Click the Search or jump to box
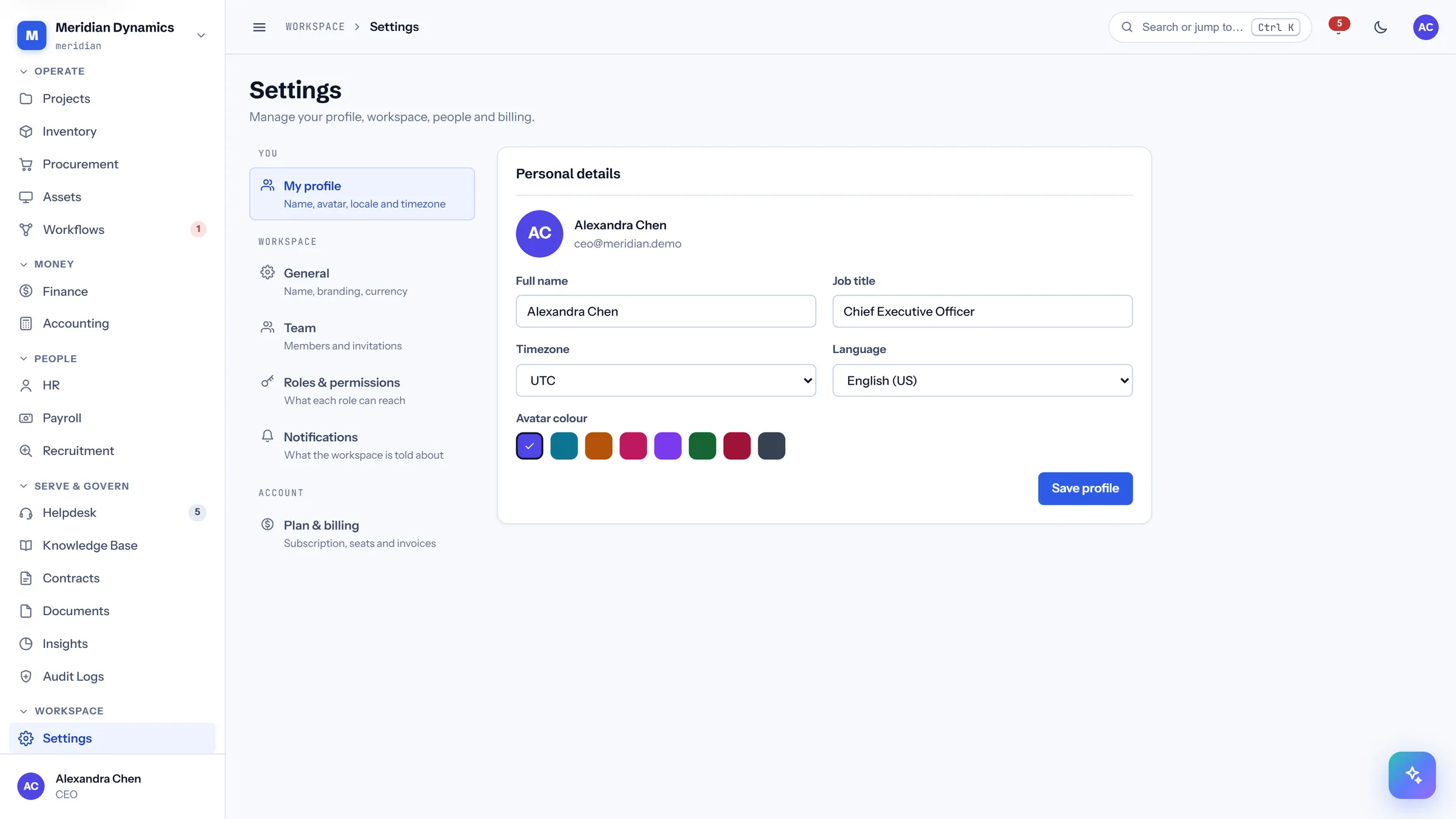This screenshot has width=1456, height=819. pyautogui.click(x=1210, y=27)
